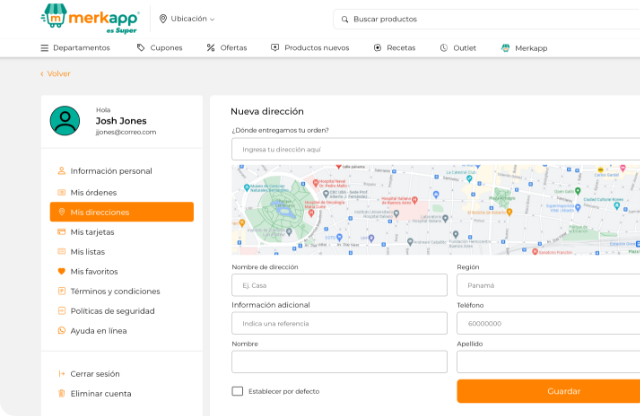The height and width of the screenshot is (416, 640).
Task: Click the Merkapp store icon in the nav bar
Action: coord(505,48)
